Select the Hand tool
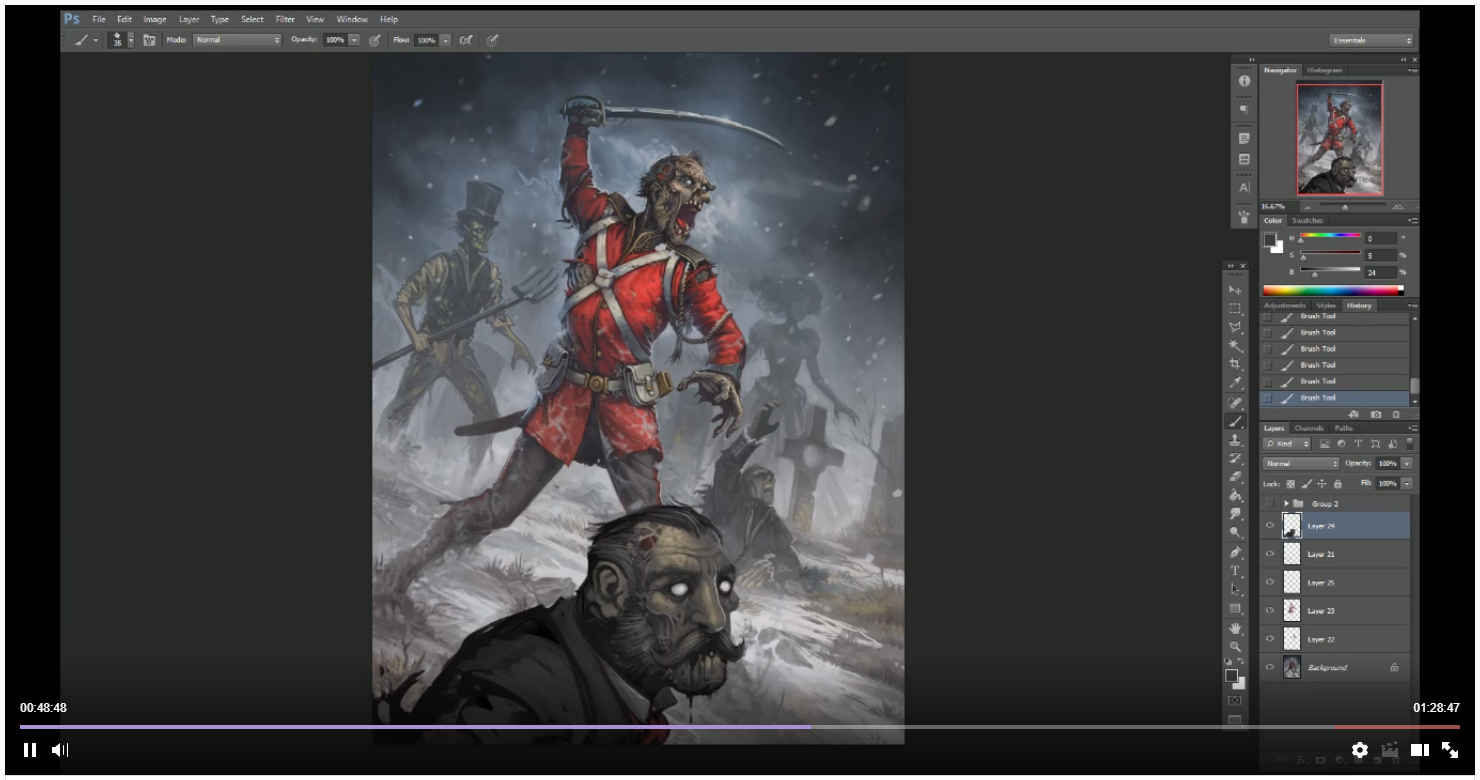Viewport: 1480px width, 780px height. (1236, 628)
